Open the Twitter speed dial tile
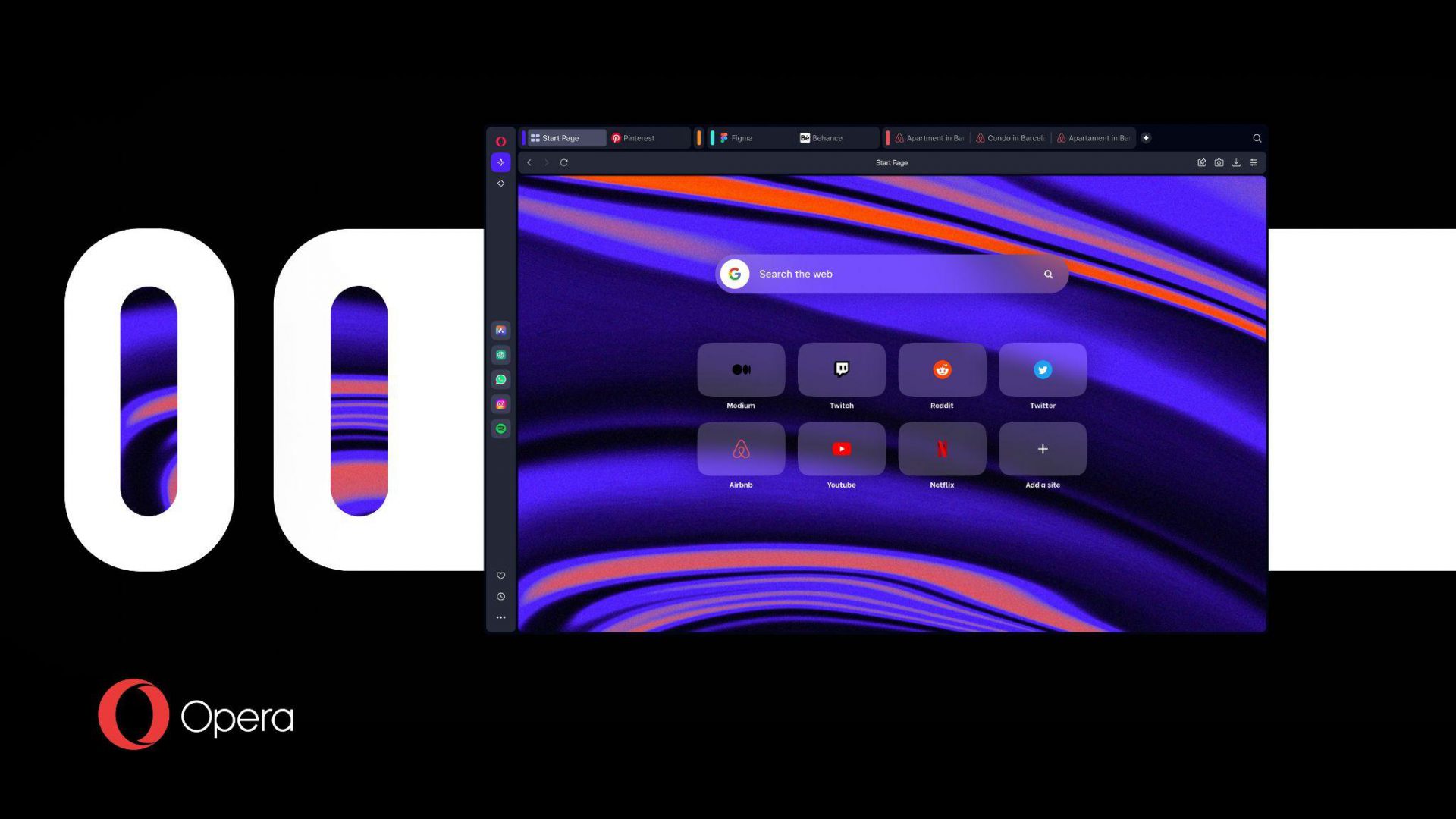1456x819 pixels. tap(1043, 369)
